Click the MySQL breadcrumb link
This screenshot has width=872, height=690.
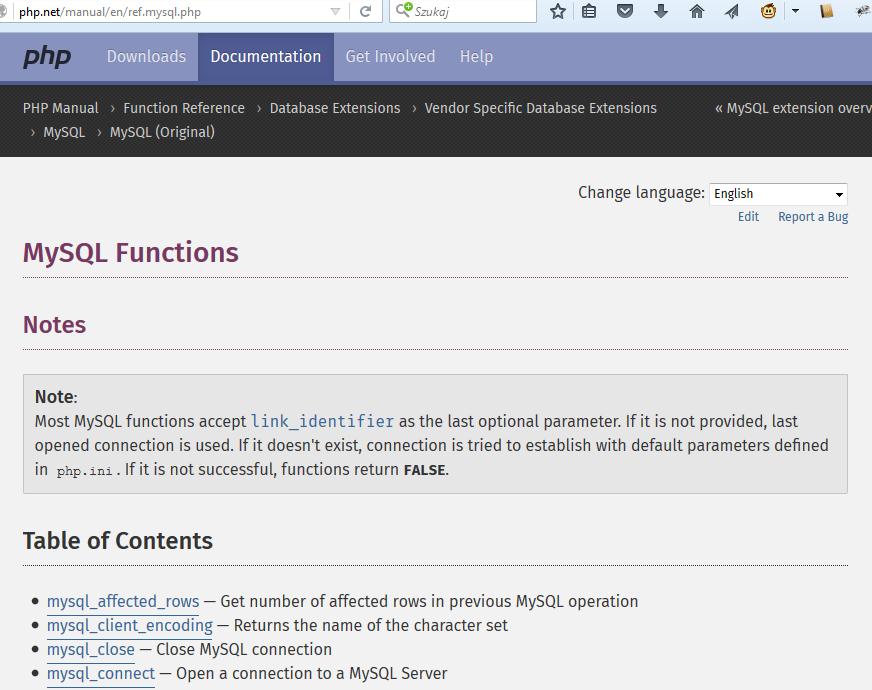pos(65,132)
